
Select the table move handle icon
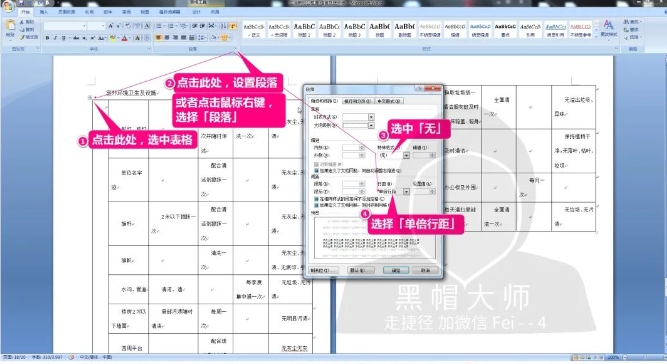click(x=90, y=97)
